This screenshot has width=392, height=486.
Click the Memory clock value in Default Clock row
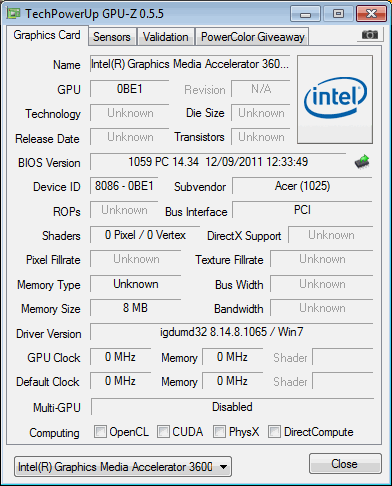coord(232,381)
